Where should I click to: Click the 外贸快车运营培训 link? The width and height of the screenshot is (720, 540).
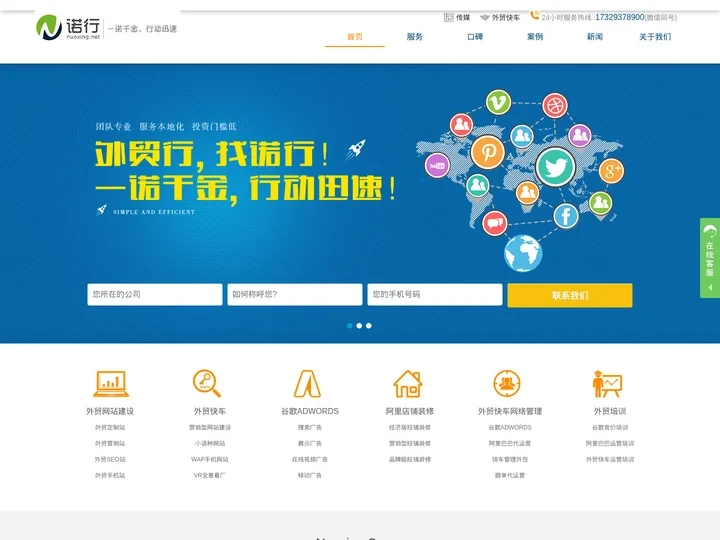610,459
